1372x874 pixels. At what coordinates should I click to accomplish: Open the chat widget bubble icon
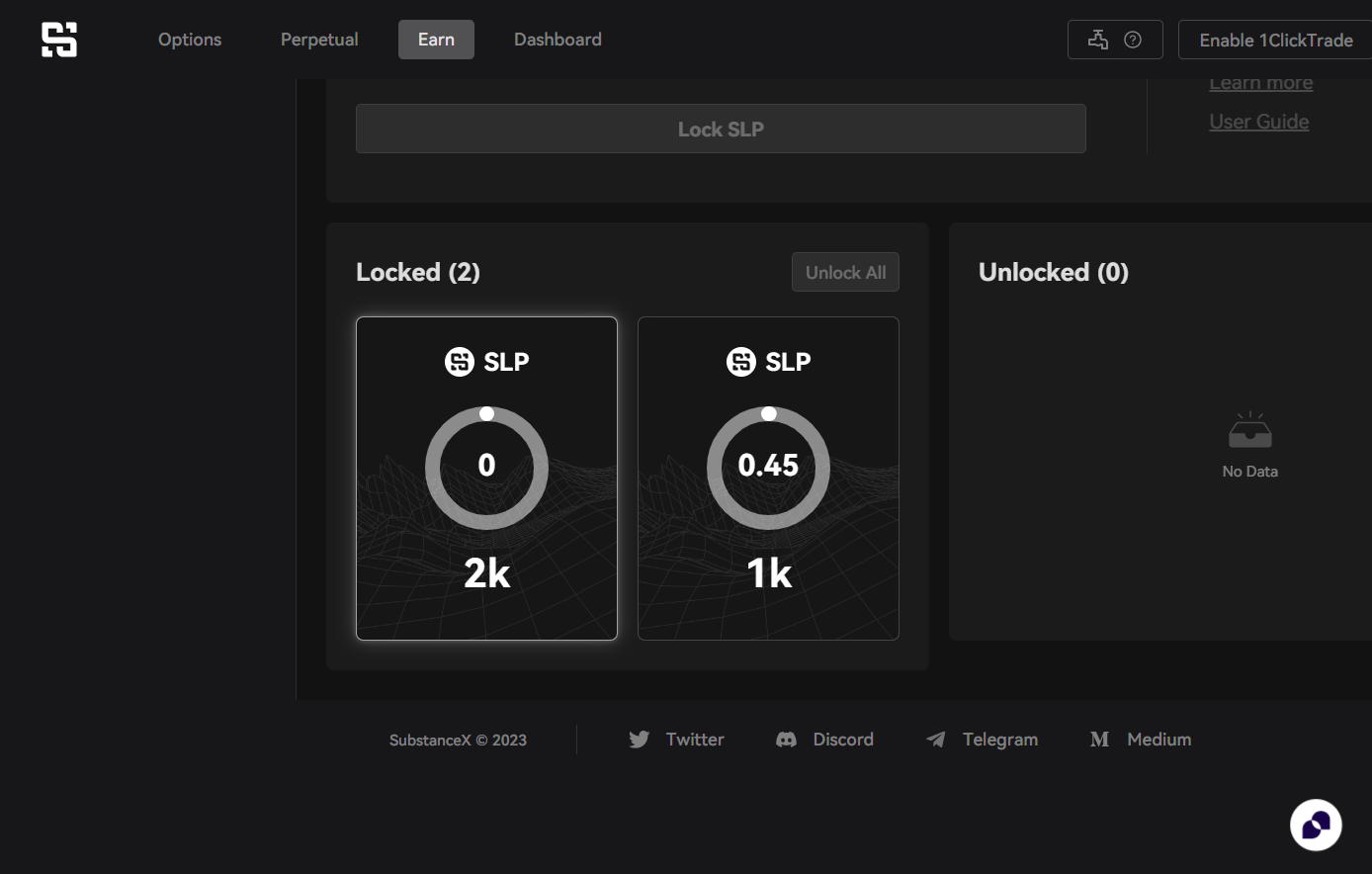tap(1316, 825)
